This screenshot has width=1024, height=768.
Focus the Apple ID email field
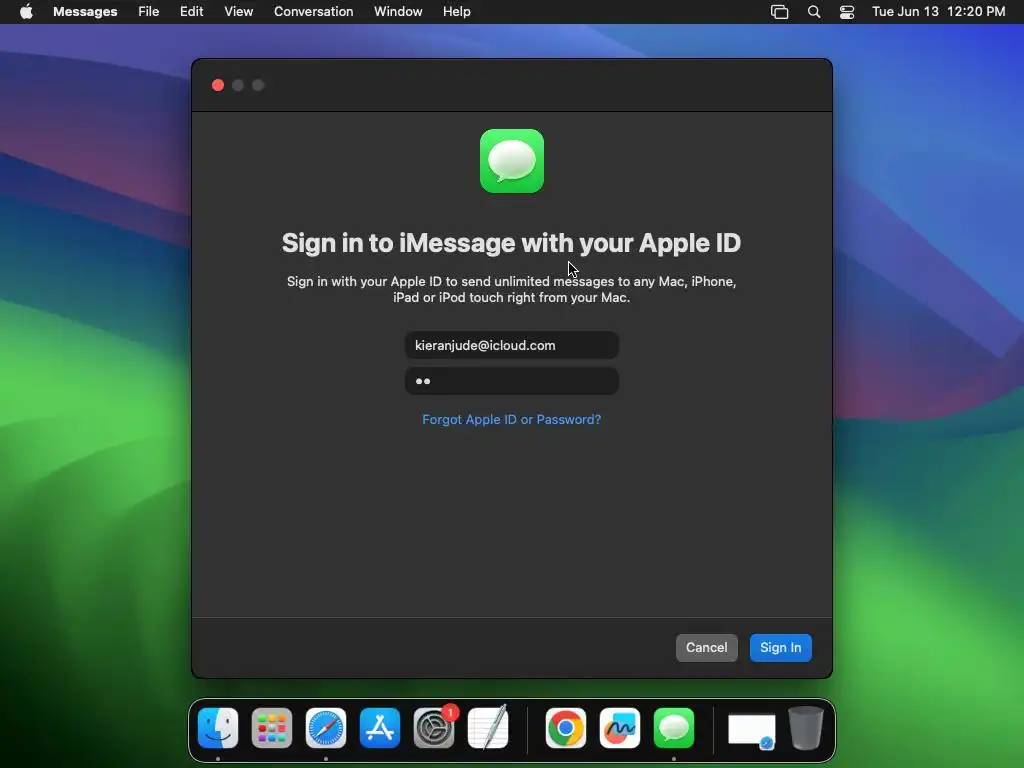(x=512, y=345)
